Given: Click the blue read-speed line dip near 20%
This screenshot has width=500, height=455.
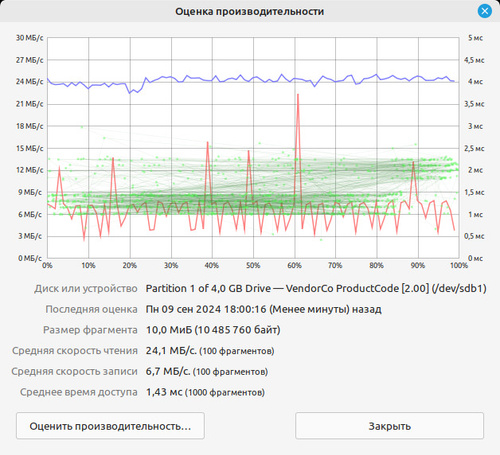Looking at the screenshot, I should coord(130,92).
